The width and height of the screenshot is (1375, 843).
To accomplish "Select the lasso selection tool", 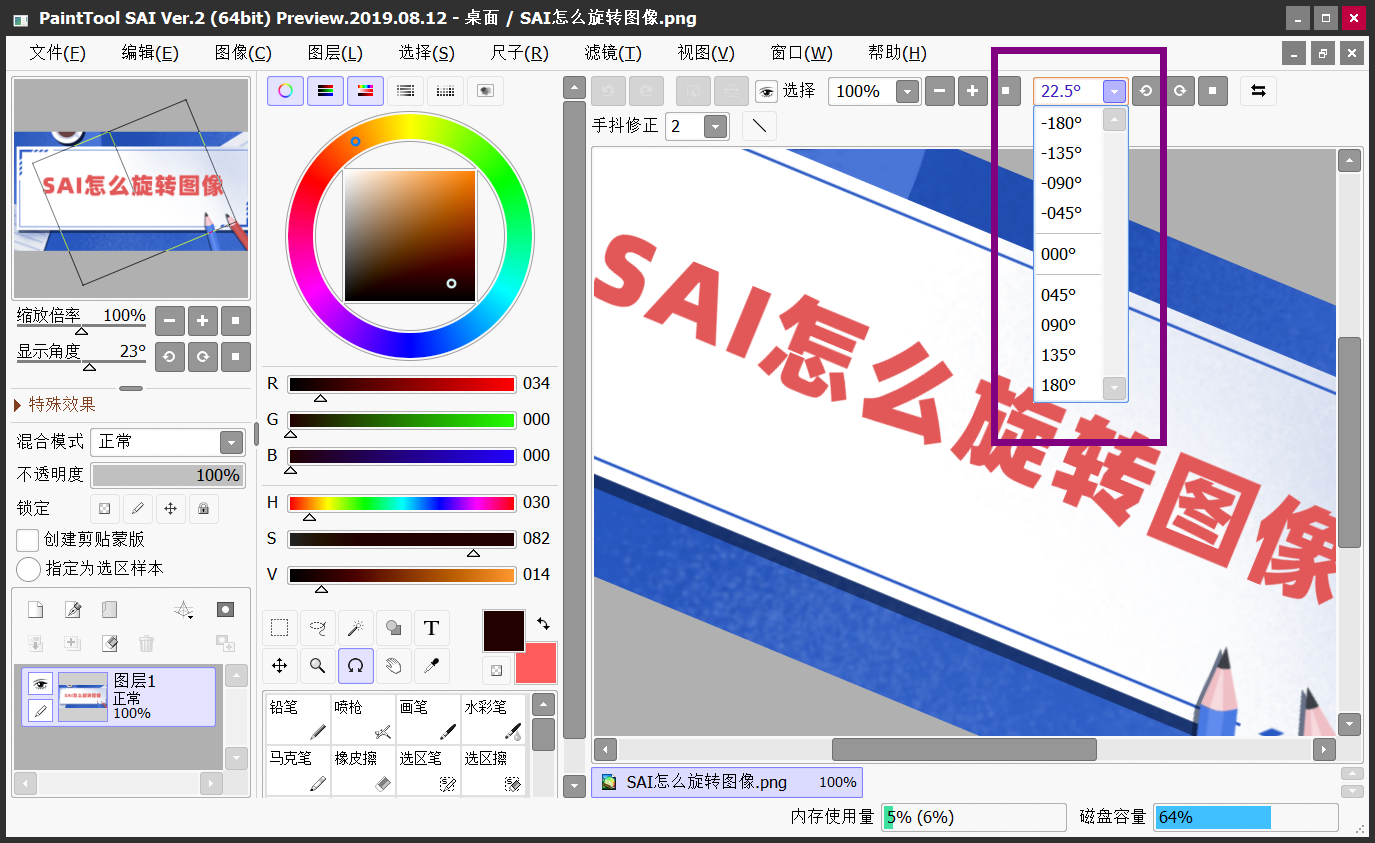I will tap(318, 628).
